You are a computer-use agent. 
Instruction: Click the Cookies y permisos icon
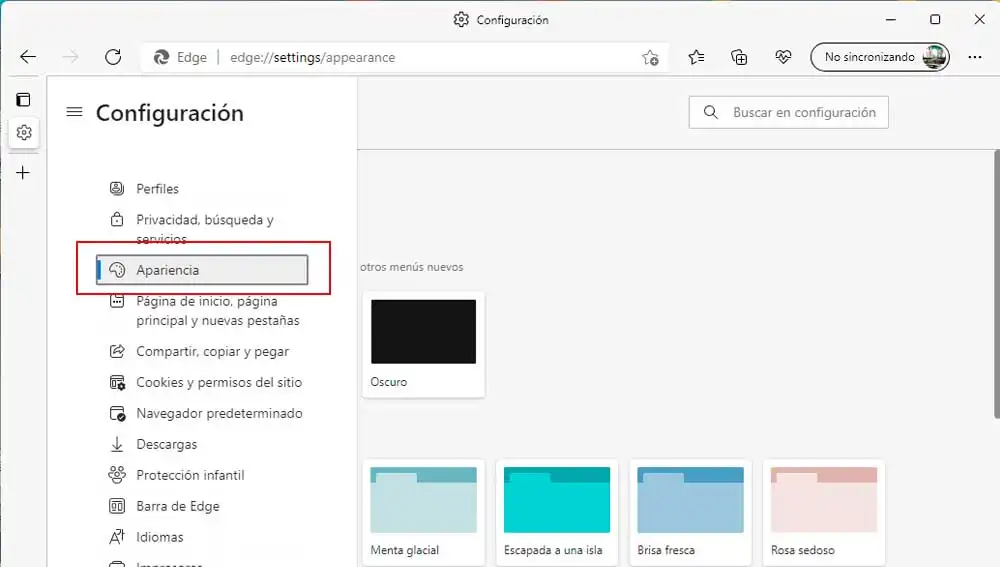pos(117,383)
